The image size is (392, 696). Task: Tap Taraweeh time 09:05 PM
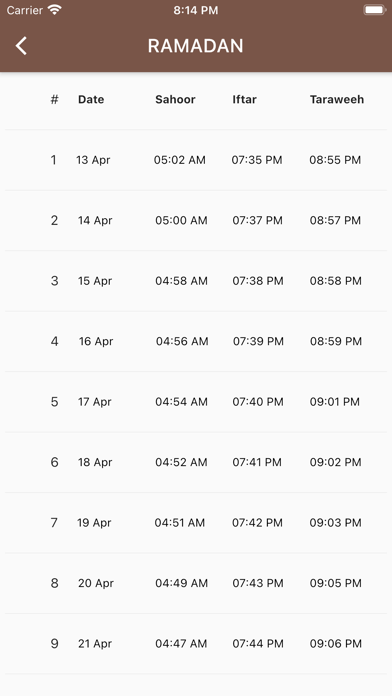pyautogui.click(x=336, y=583)
